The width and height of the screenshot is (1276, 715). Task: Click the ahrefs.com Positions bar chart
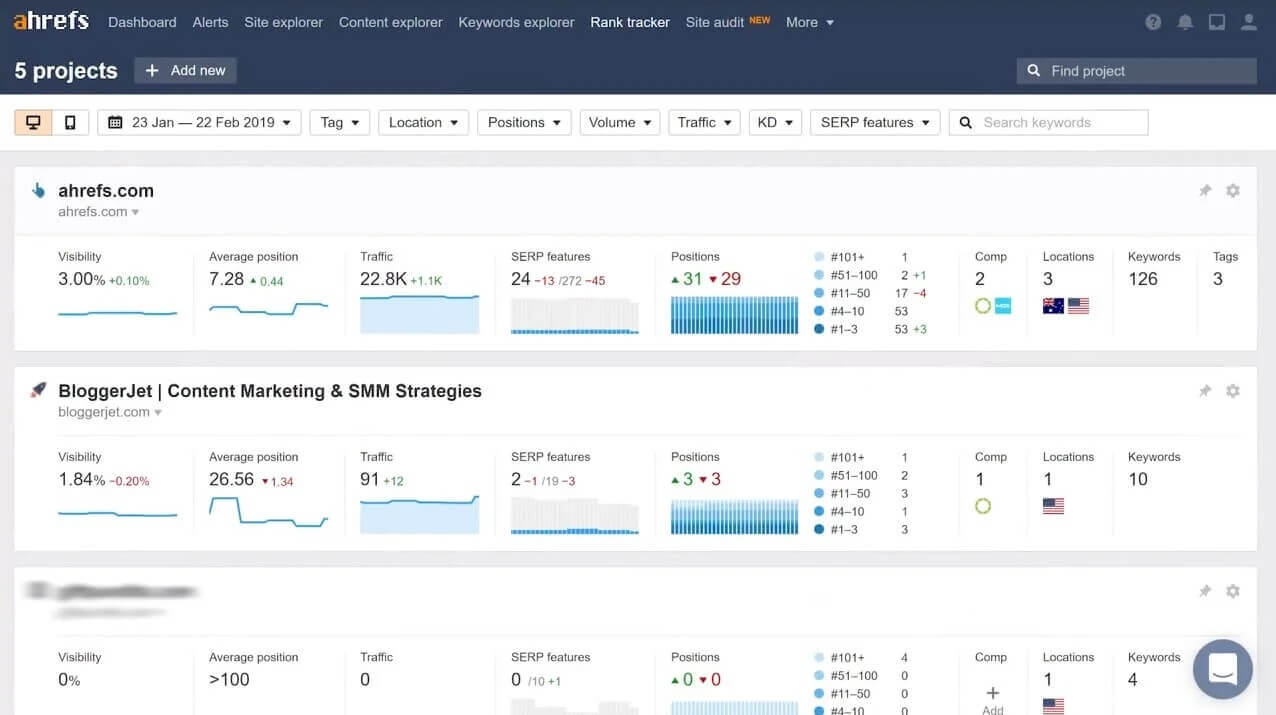(735, 315)
